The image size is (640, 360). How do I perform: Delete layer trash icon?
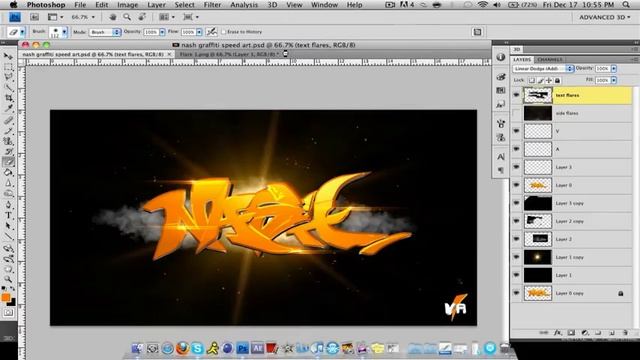[x=625, y=333]
